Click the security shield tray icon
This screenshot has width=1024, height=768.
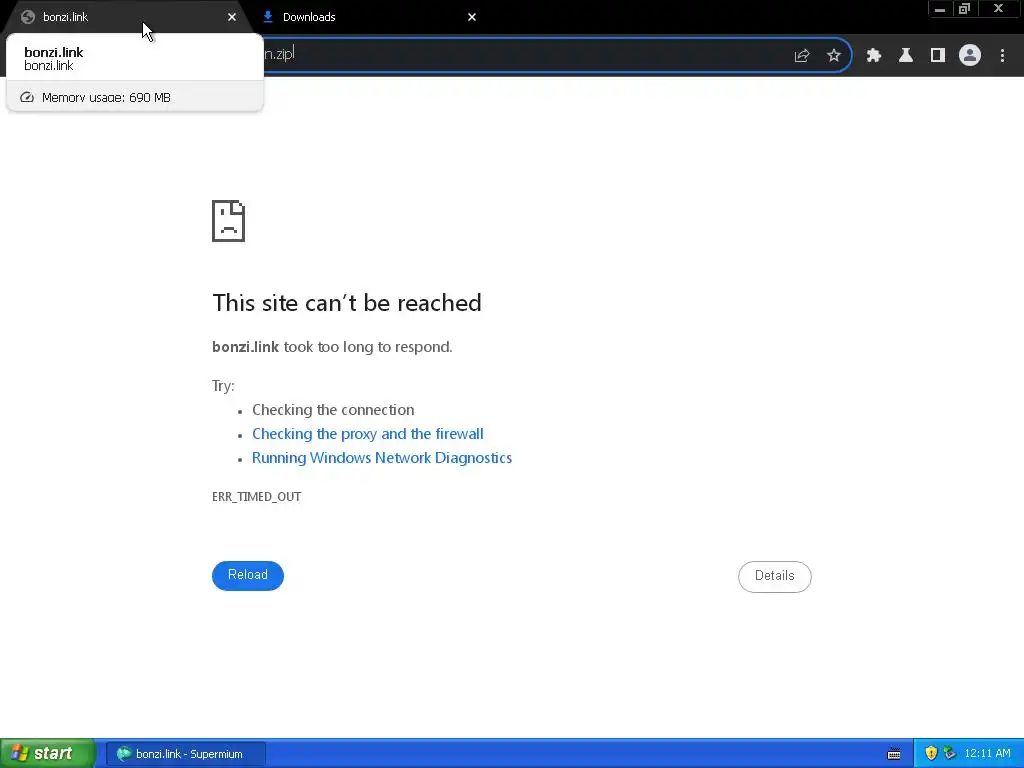pyautogui.click(x=931, y=754)
